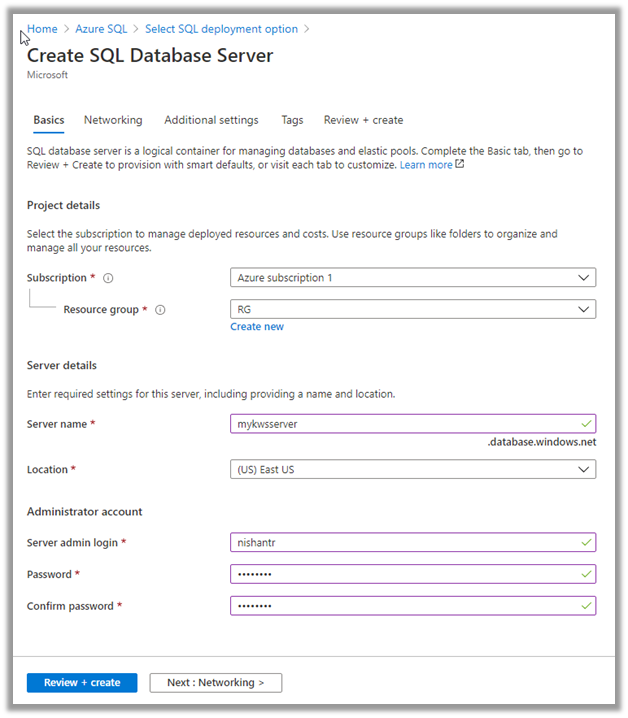
Task: Click the Subscription info icon
Action: point(107,278)
